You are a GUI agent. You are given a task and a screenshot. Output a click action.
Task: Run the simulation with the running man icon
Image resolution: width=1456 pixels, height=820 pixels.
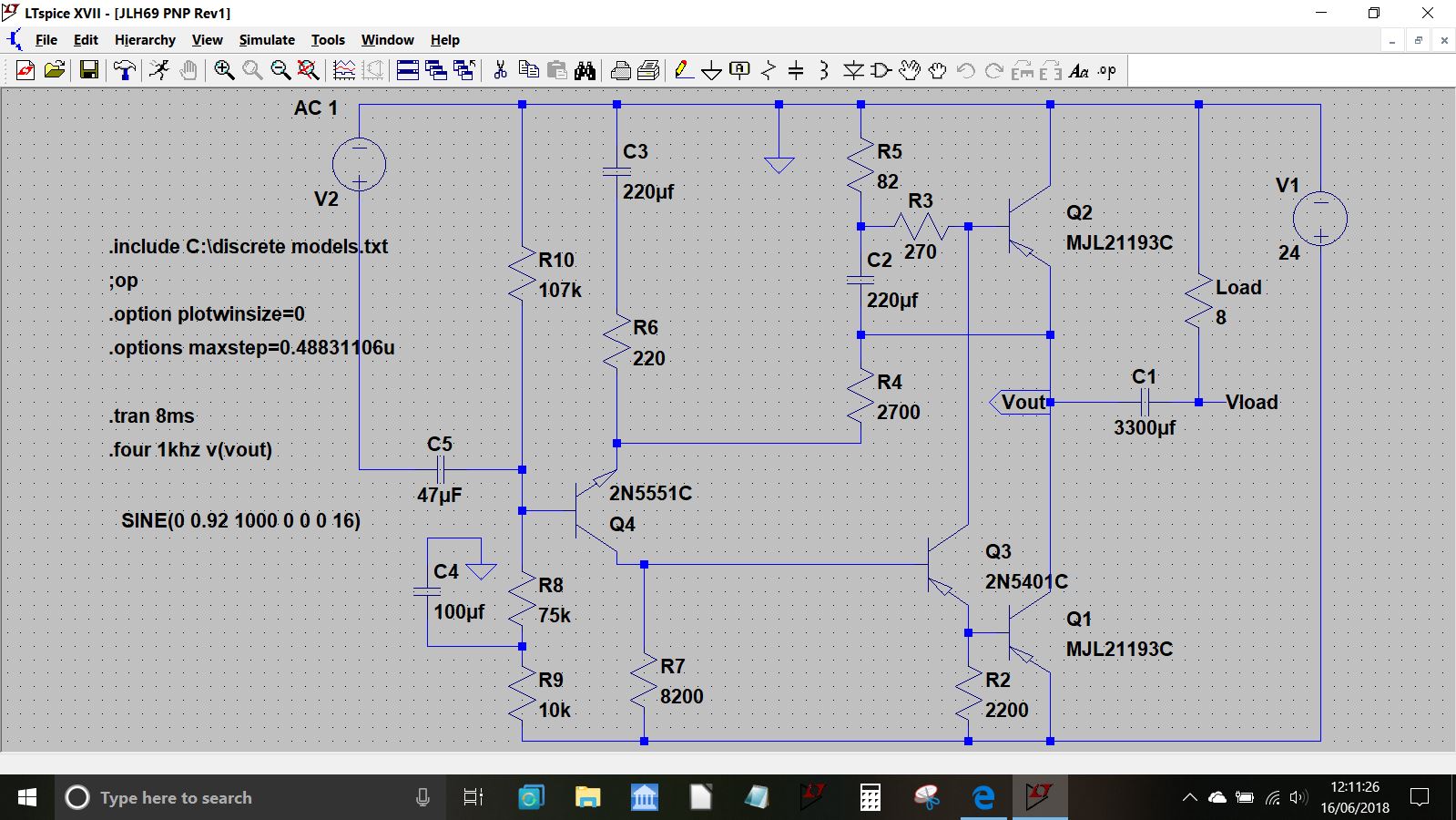coord(159,70)
